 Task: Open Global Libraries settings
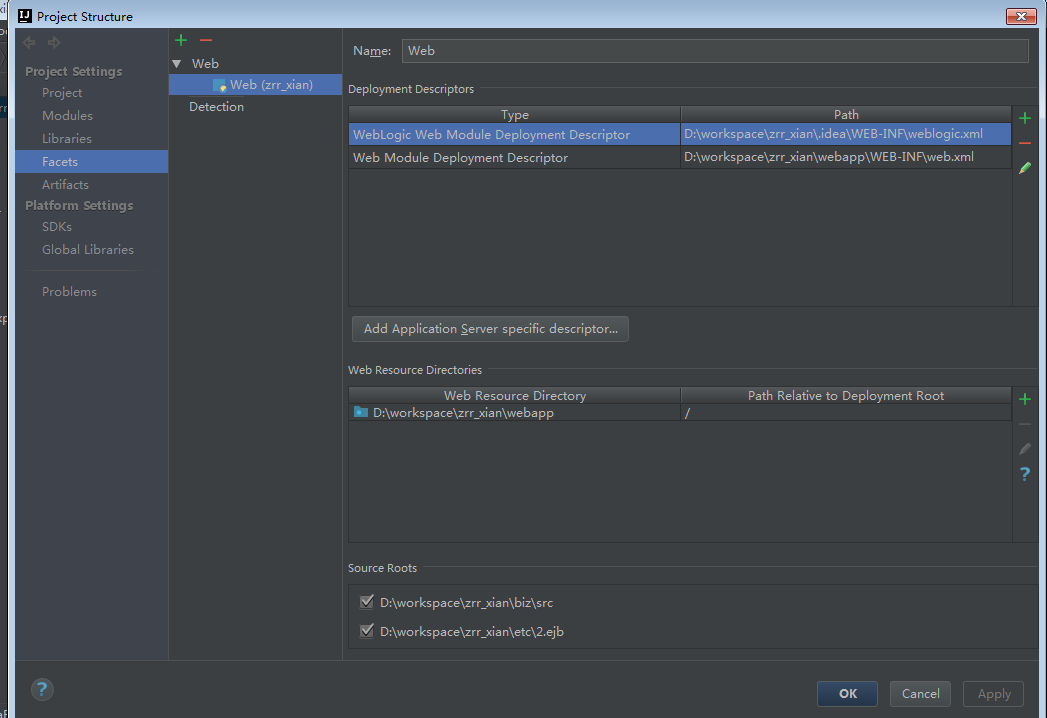[x=87, y=250]
